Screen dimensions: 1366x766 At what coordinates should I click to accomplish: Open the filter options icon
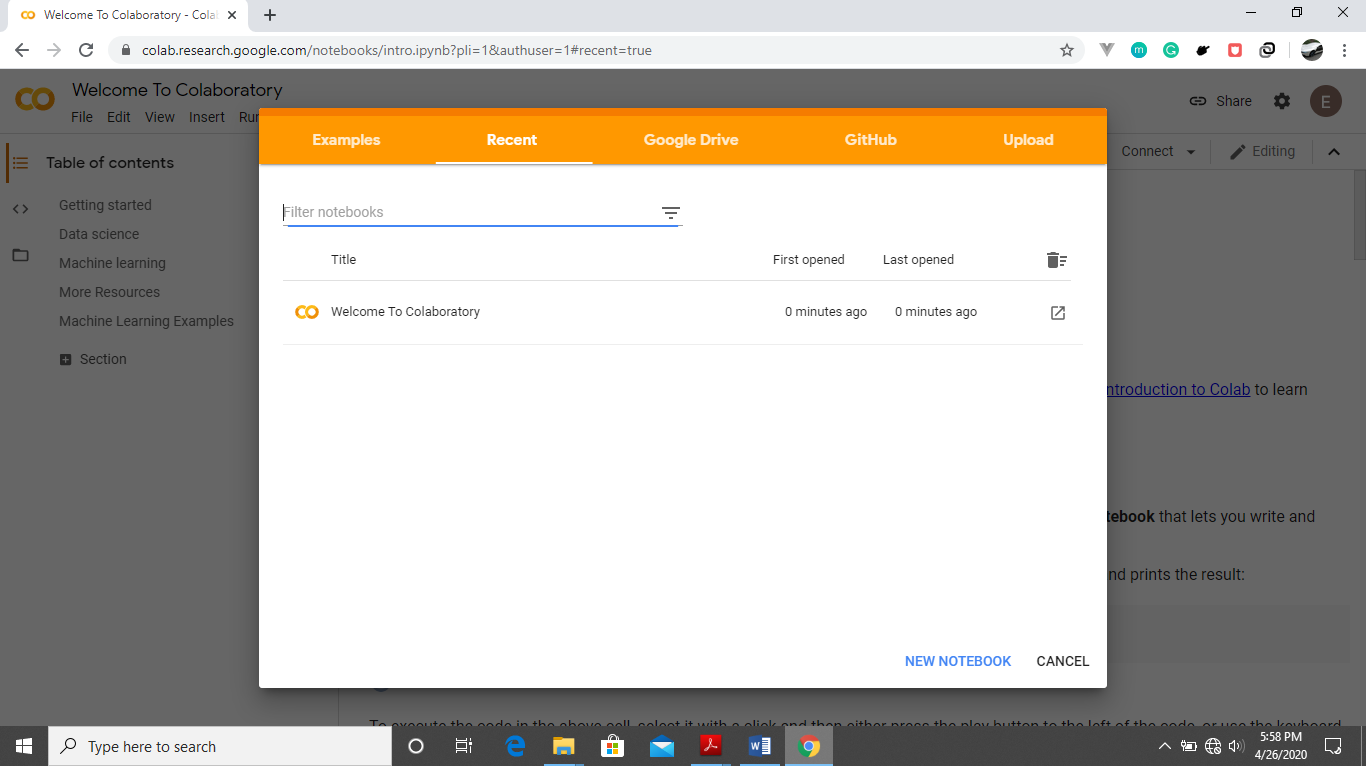[670, 213]
